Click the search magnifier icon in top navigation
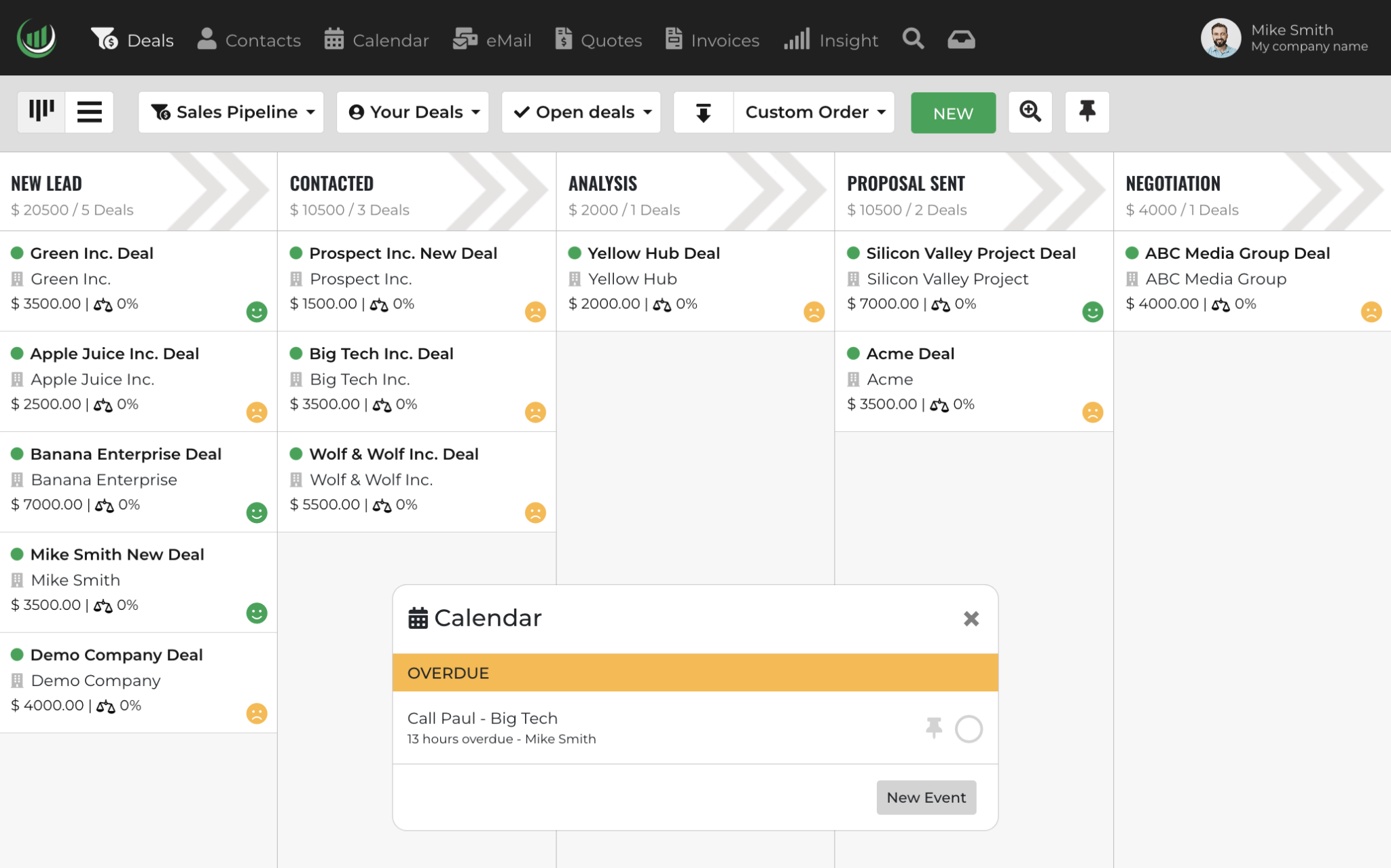Screen dimensions: 1391x868 click(913, 39)
